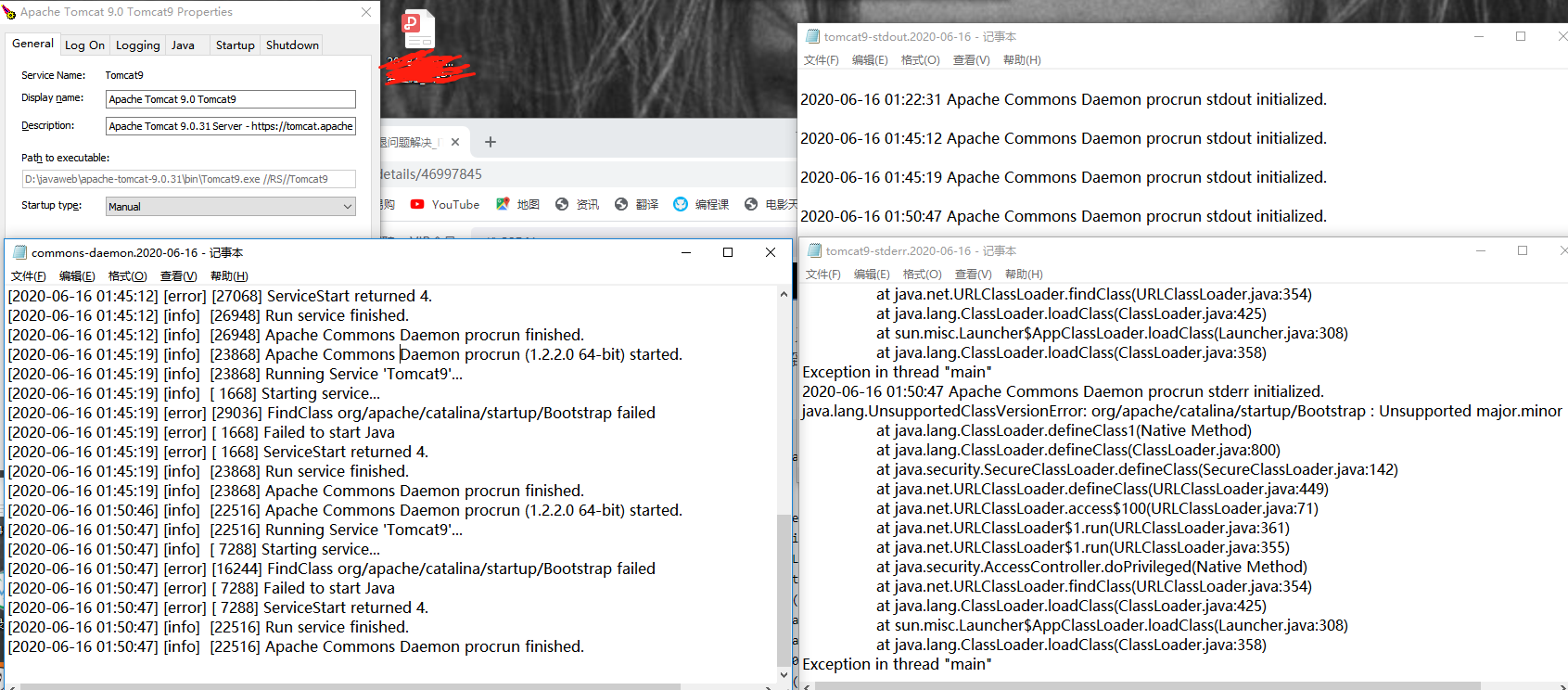
Task: Close the browser tab with X
Action: click(455, 142)
